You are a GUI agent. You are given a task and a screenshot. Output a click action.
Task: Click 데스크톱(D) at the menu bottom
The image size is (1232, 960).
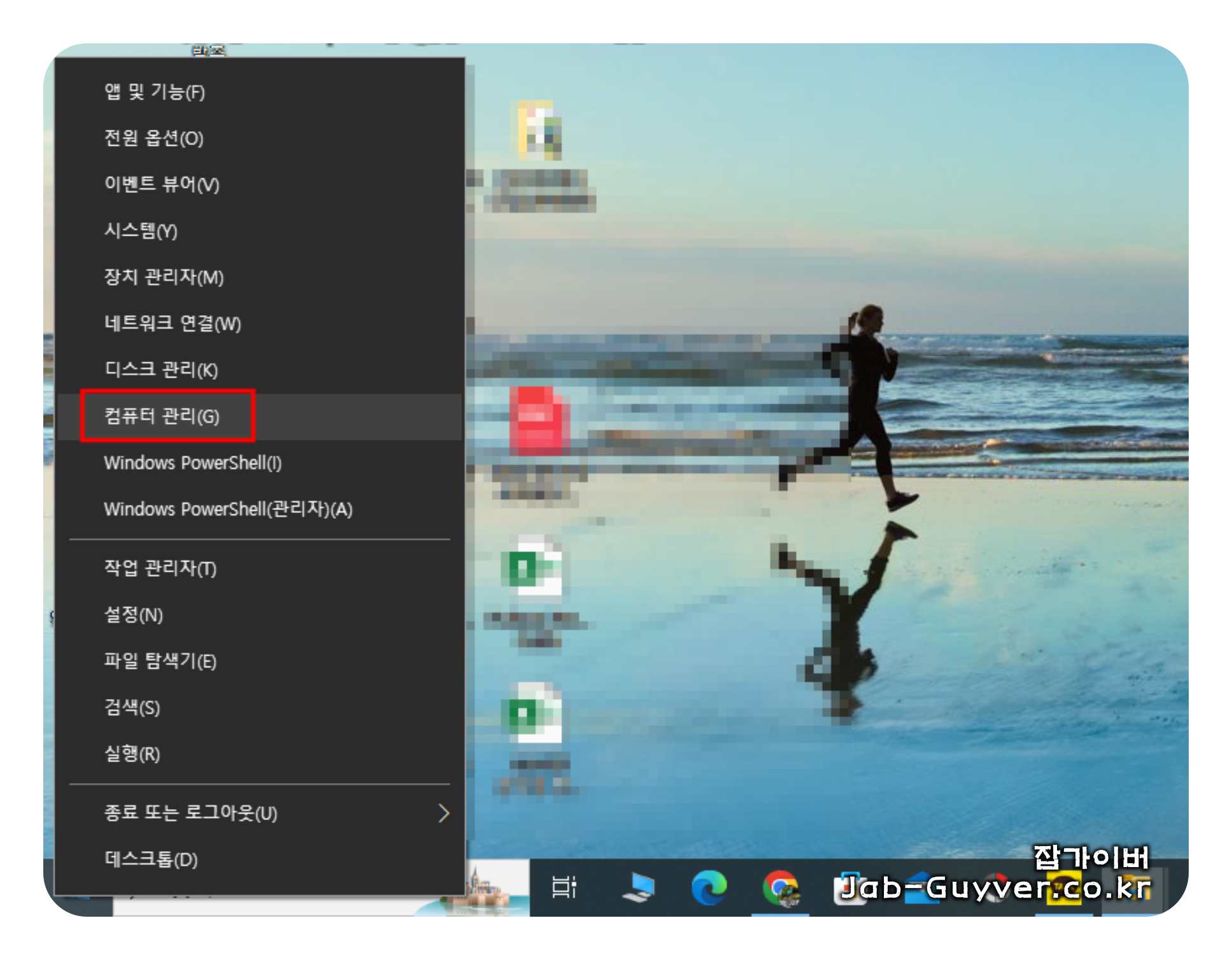pos(151,859)
